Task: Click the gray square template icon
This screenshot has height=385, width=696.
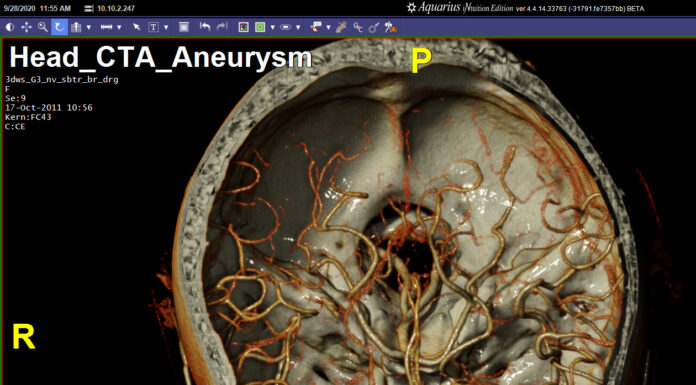Action: point(184,27)
